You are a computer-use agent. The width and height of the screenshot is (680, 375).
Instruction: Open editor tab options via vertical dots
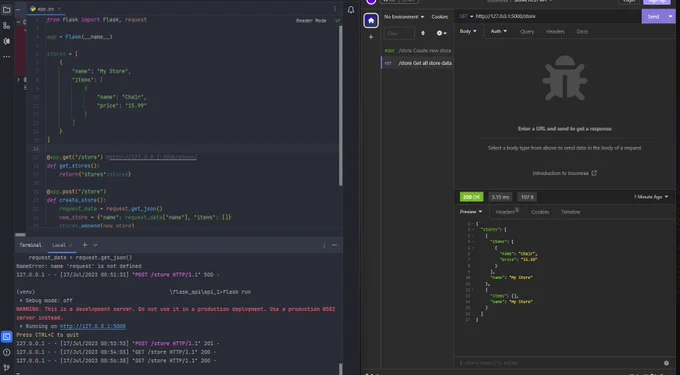coord(335,9)
